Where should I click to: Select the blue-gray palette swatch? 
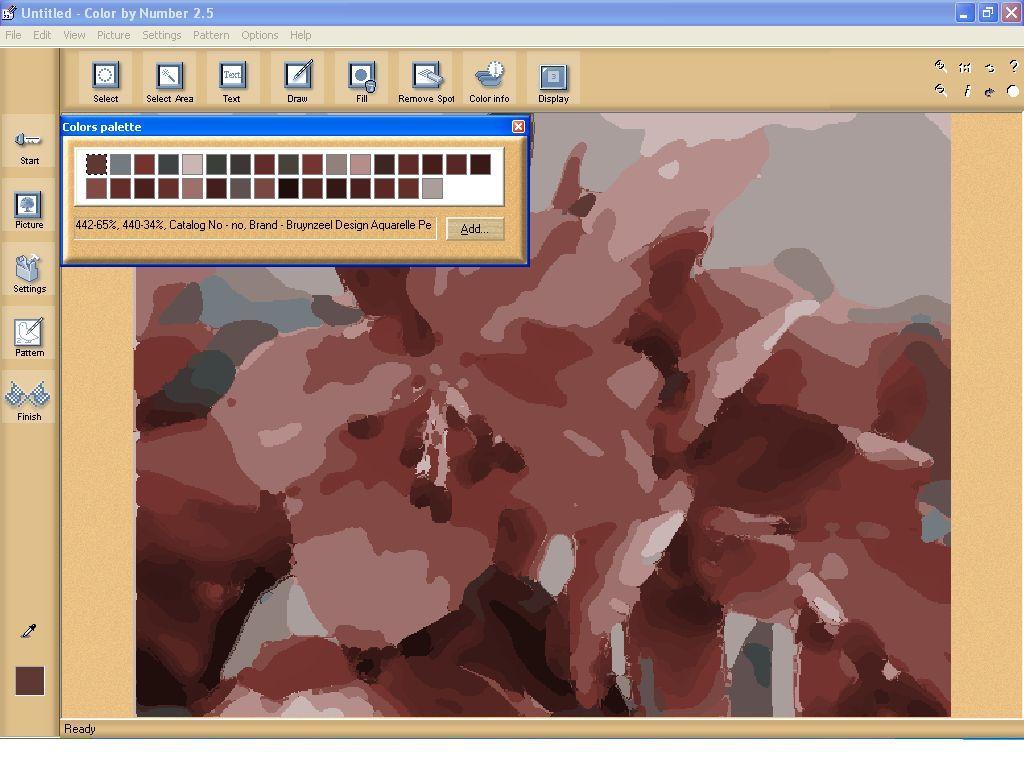[x=120, y=164]
